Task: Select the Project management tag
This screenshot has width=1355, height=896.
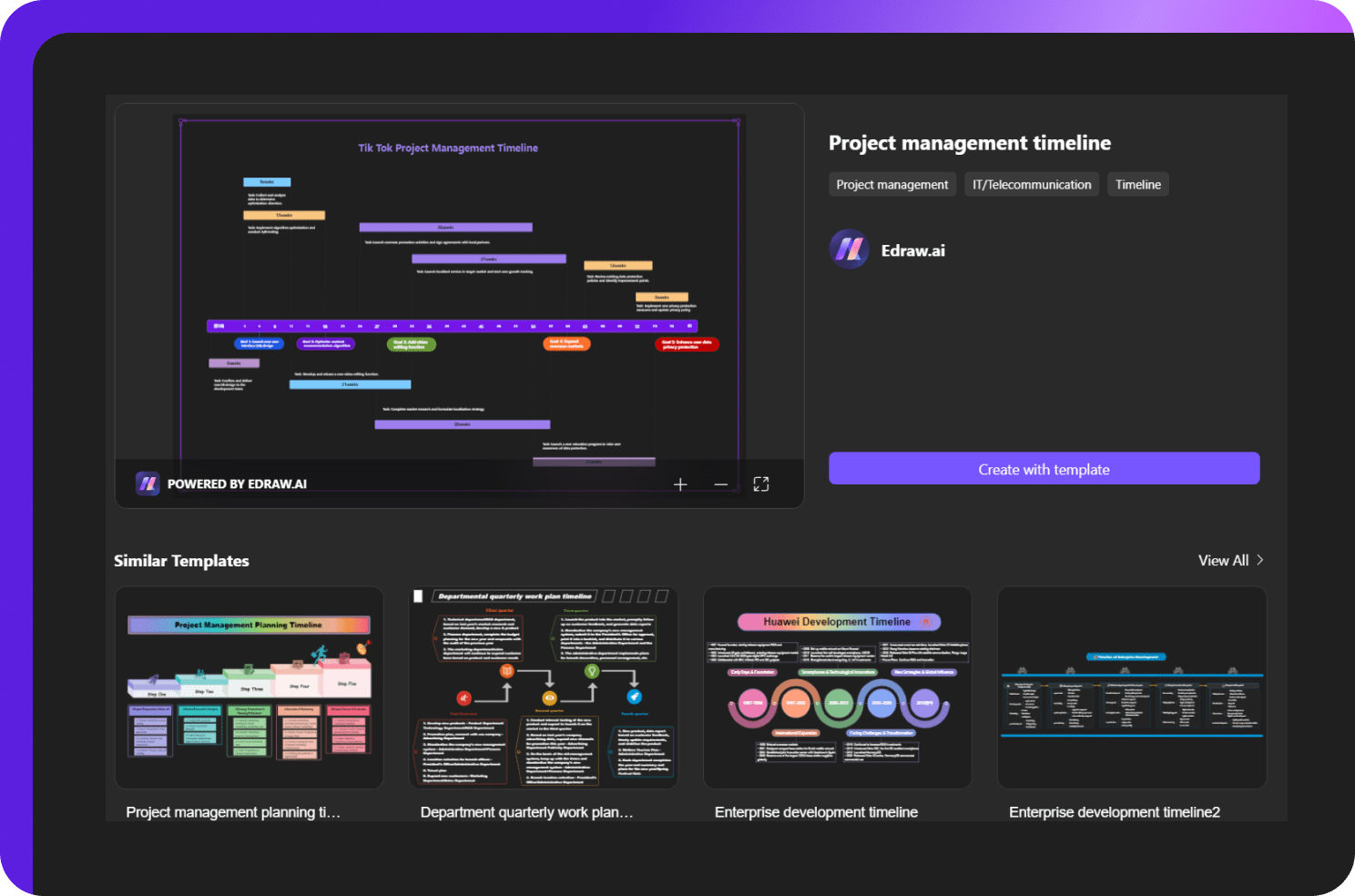Action: pos(892,185)
